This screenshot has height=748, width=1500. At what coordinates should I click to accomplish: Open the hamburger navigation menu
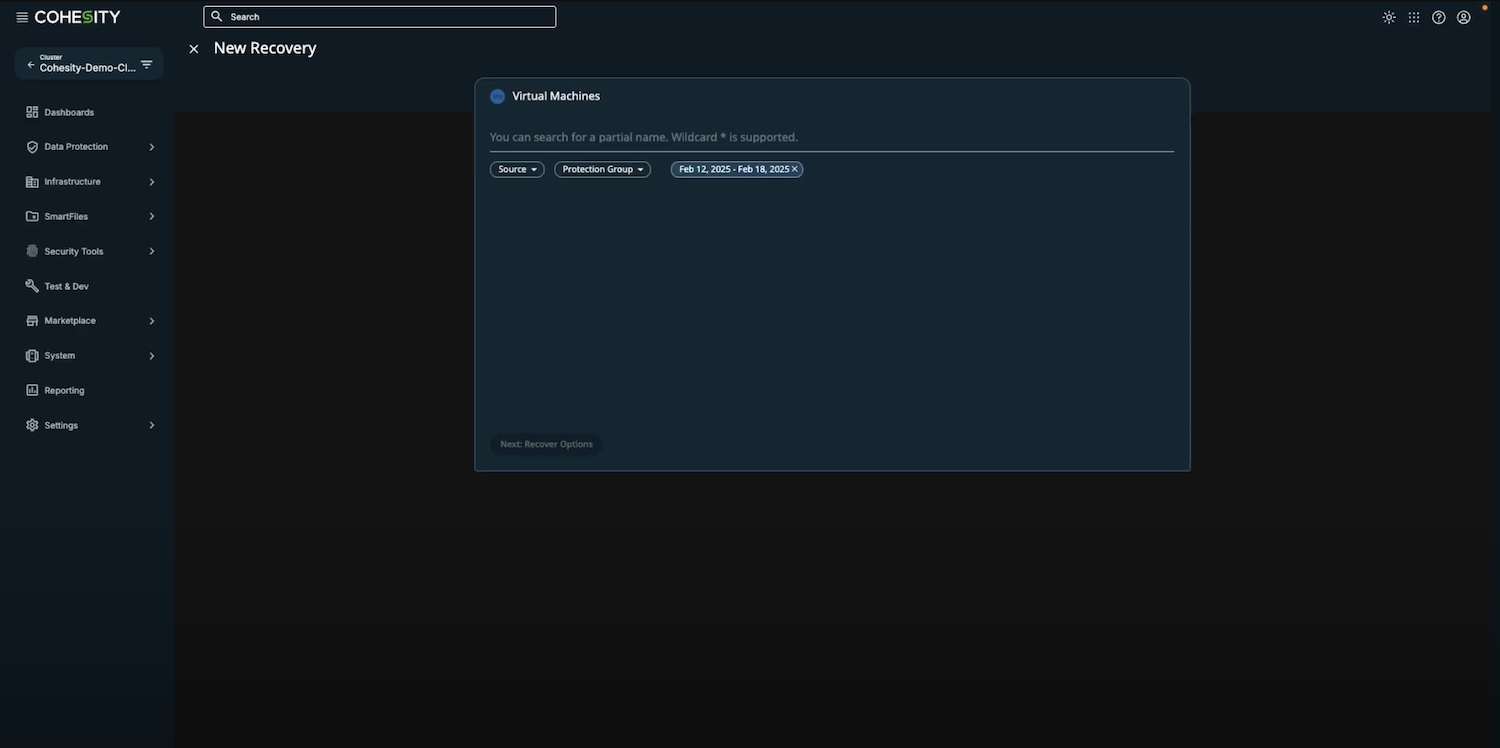pyautogui.click(x=22, y=17)
